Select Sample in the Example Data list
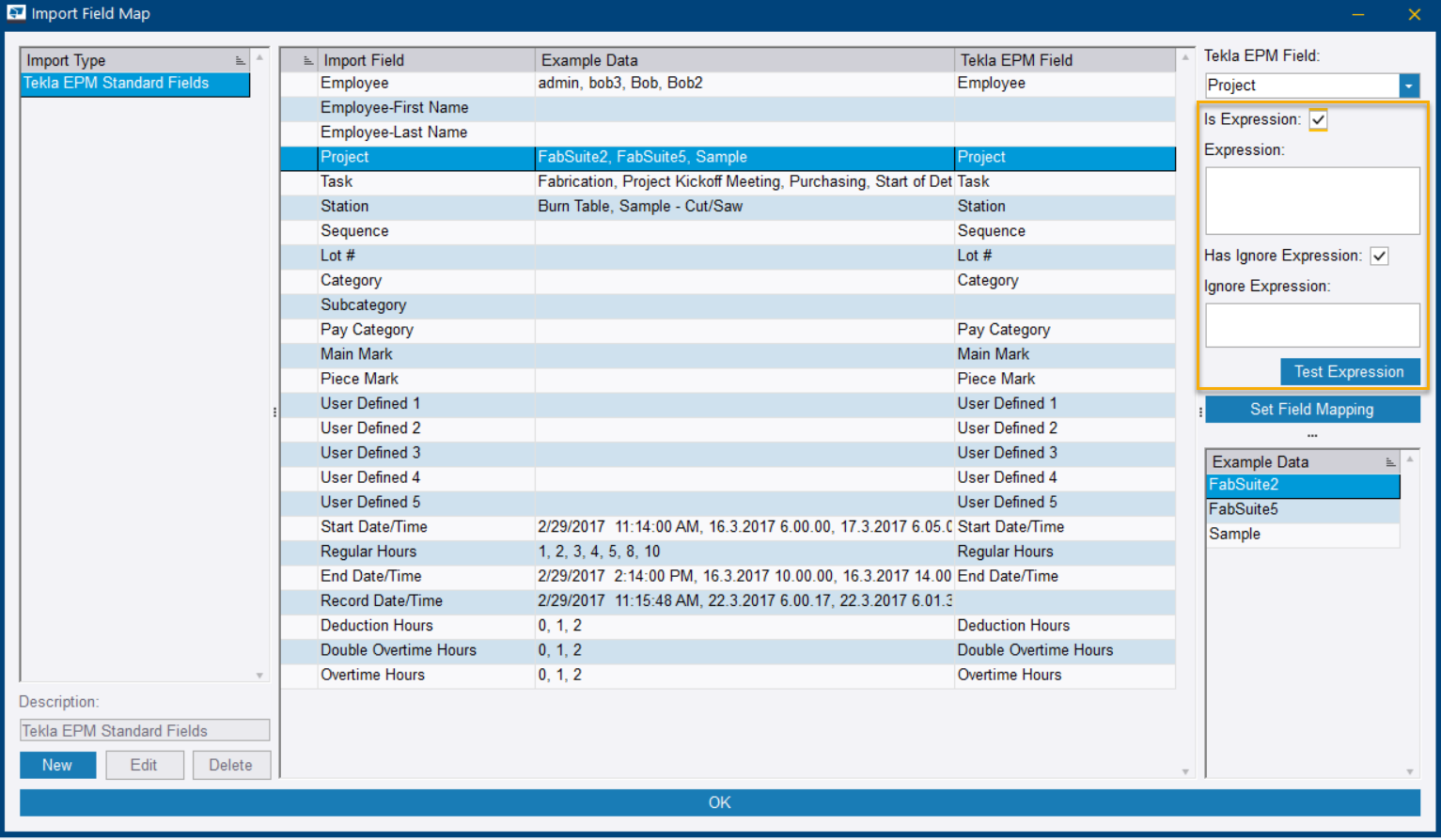Screen dimensions: 1441x840 [1303, 535]
